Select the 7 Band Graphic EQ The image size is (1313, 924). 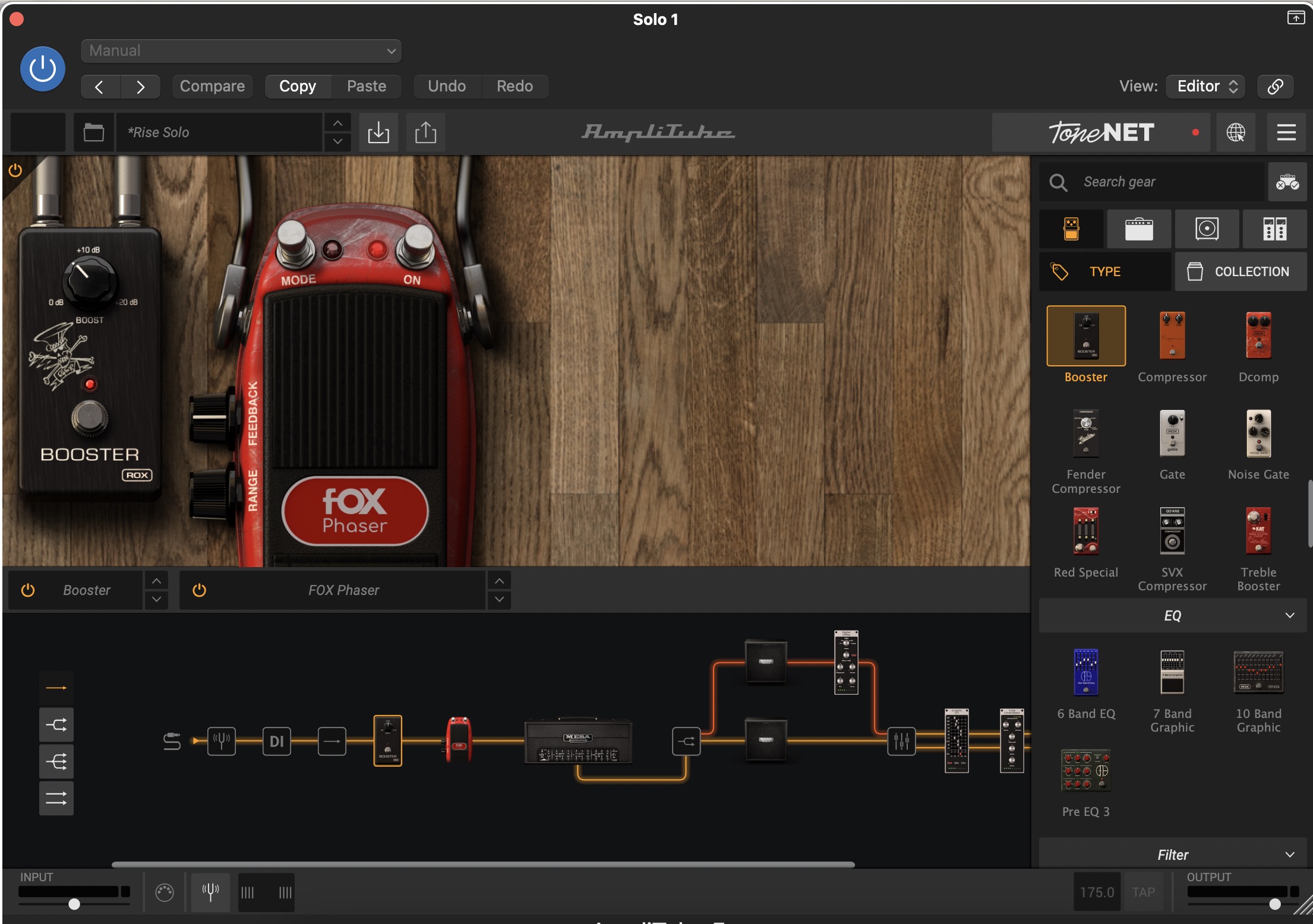click(1172, 672)
